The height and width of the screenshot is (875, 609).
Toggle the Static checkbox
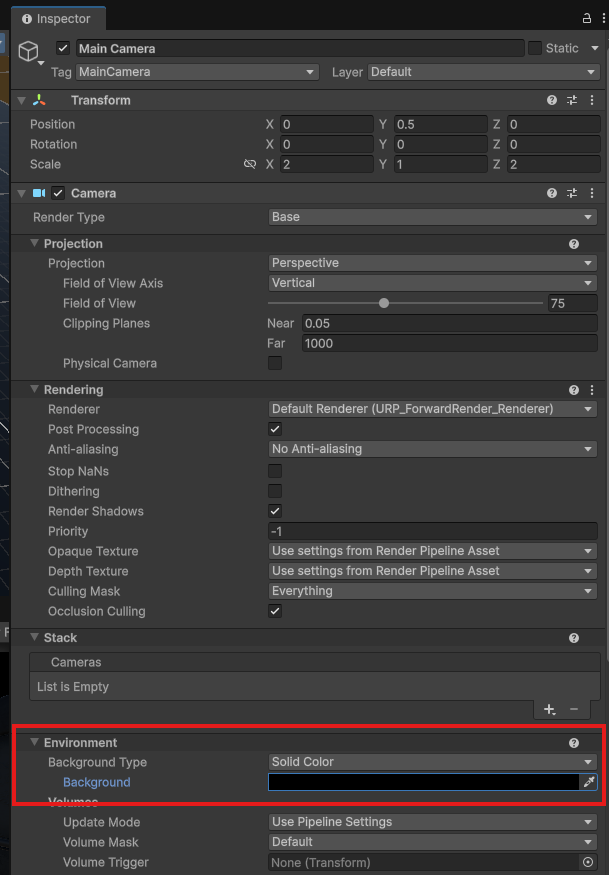click(535, 48)
